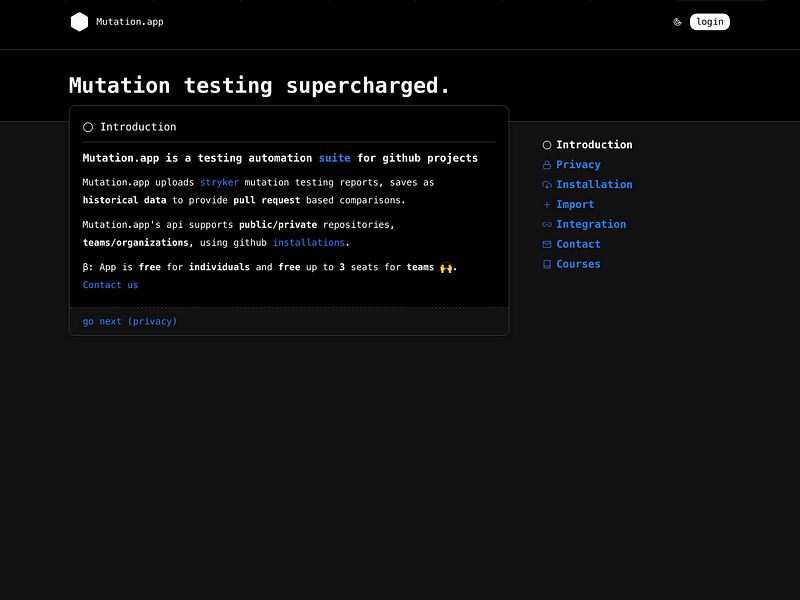
Task: Click the plus icon next to Import
Action: (x=547, y=205)
